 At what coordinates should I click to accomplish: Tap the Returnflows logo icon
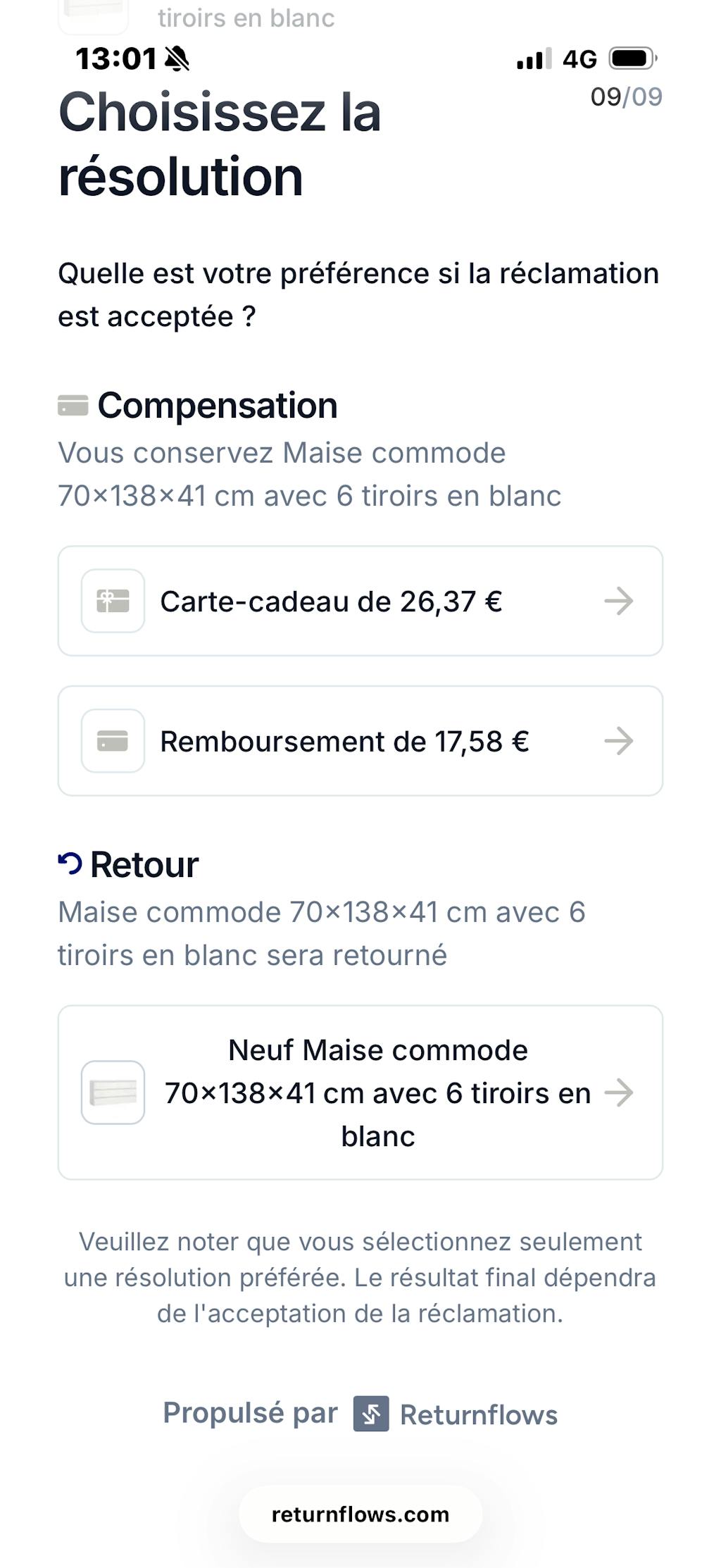click(x=371, y=1414)
